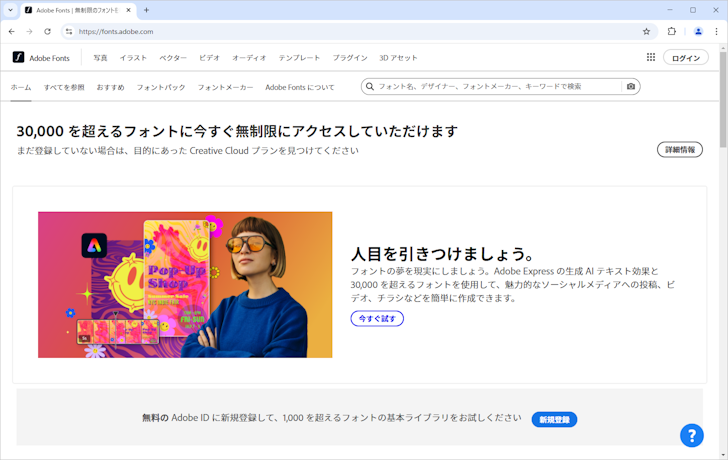Select the ホーム tab
Image resolution: width=728 pixels, height=460 pixels.
coord(21,87)
